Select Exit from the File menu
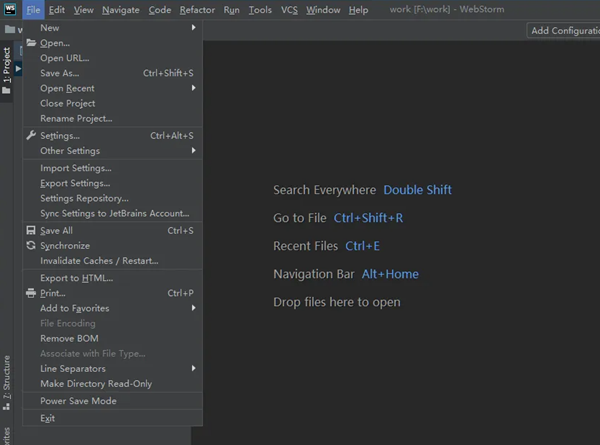 click(48, 418)
